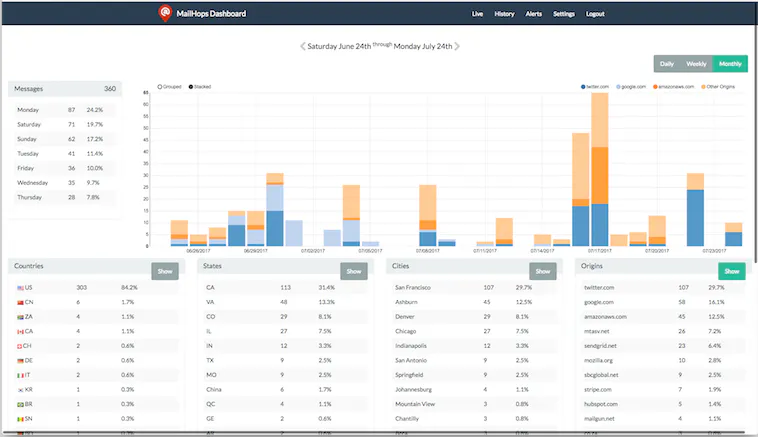Go to next date range arrow
Screen dimensions: 758x437
(457, 46)
